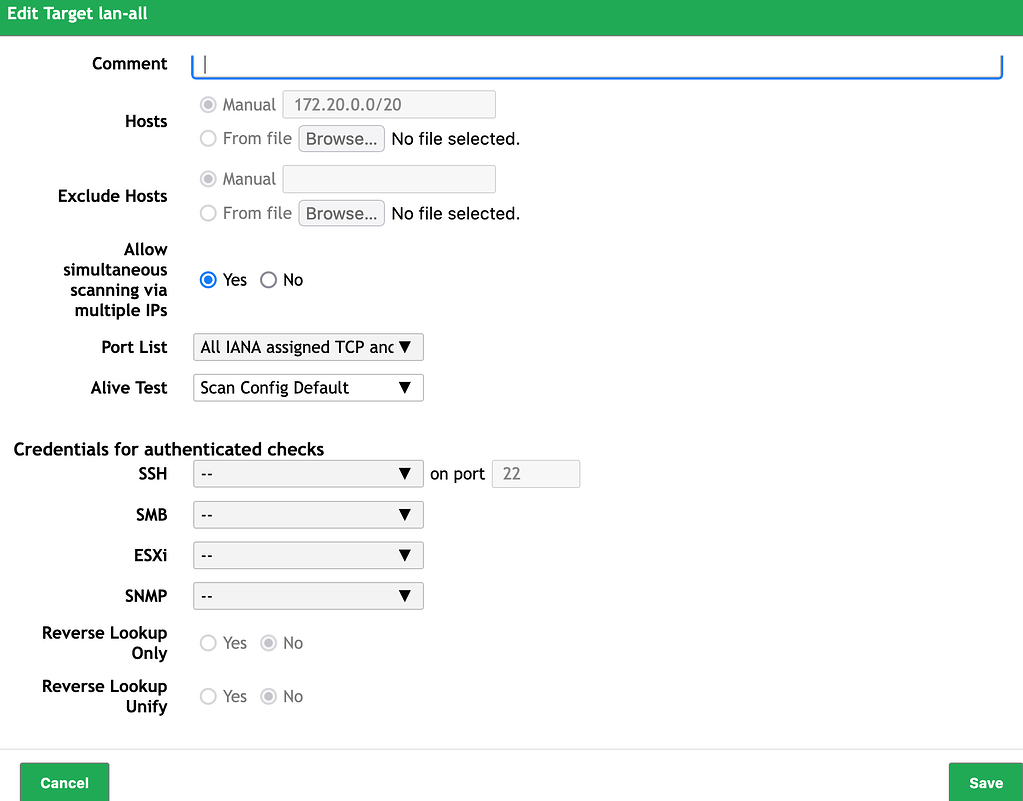Click the Comment input field

(597, 64)
